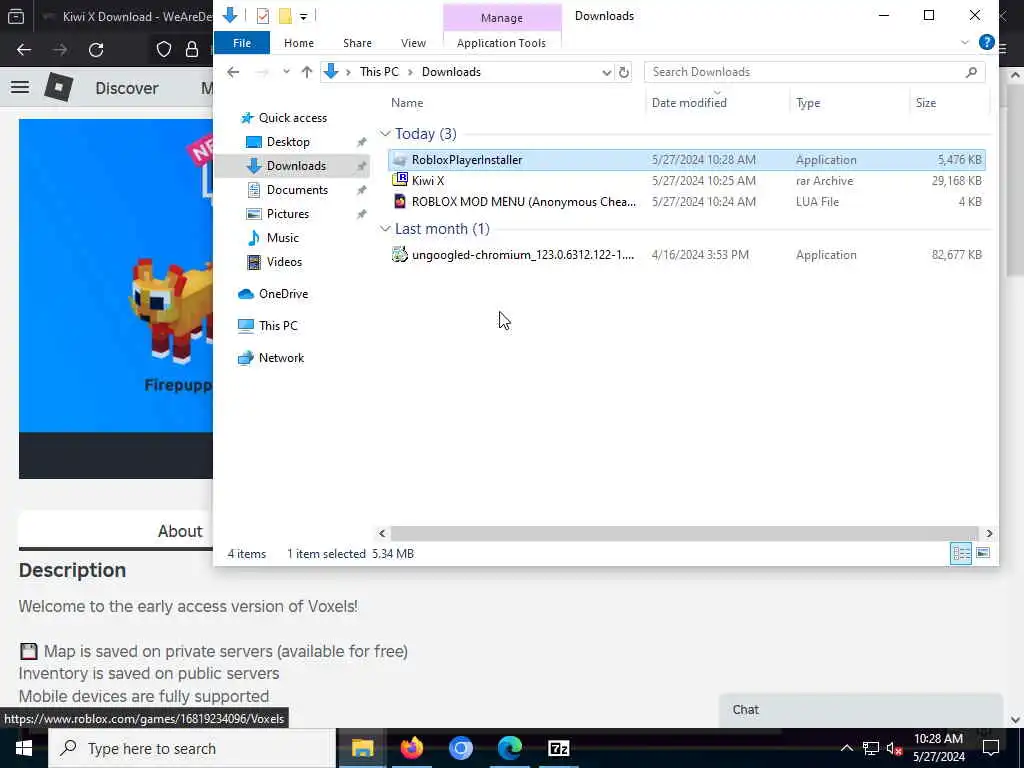Viewport: 1024px width, 768px height.
Task: Click the network tray icon
Action: pyautogui.click(x=871, y=748)
